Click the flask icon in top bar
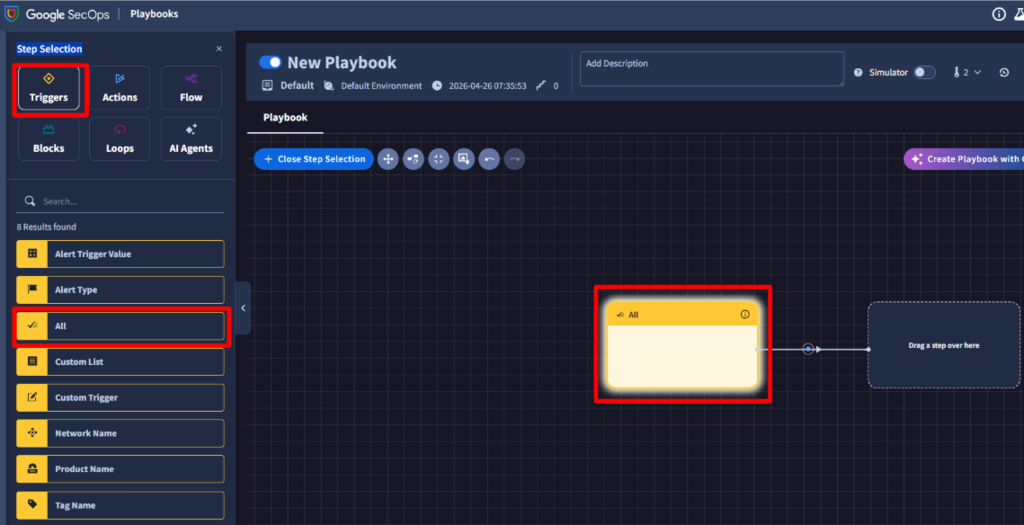Viewport: 1024px width, 525px height. tap(1019, 14)
